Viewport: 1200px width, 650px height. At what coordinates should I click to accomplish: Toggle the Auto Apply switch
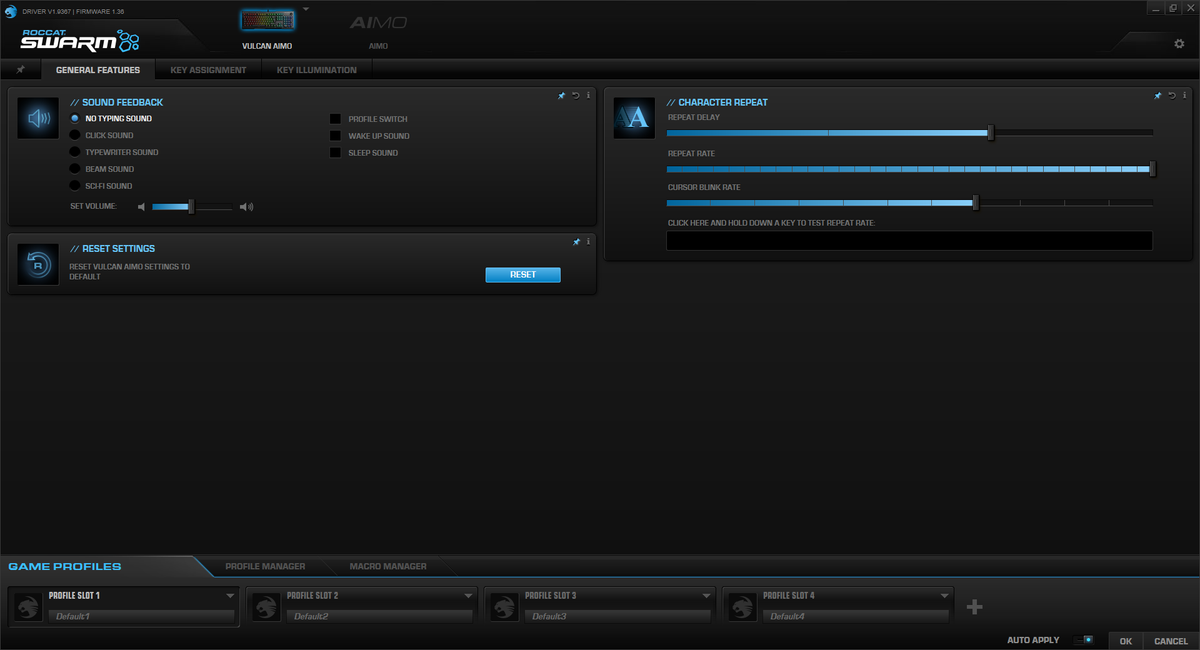[1083, 640]
